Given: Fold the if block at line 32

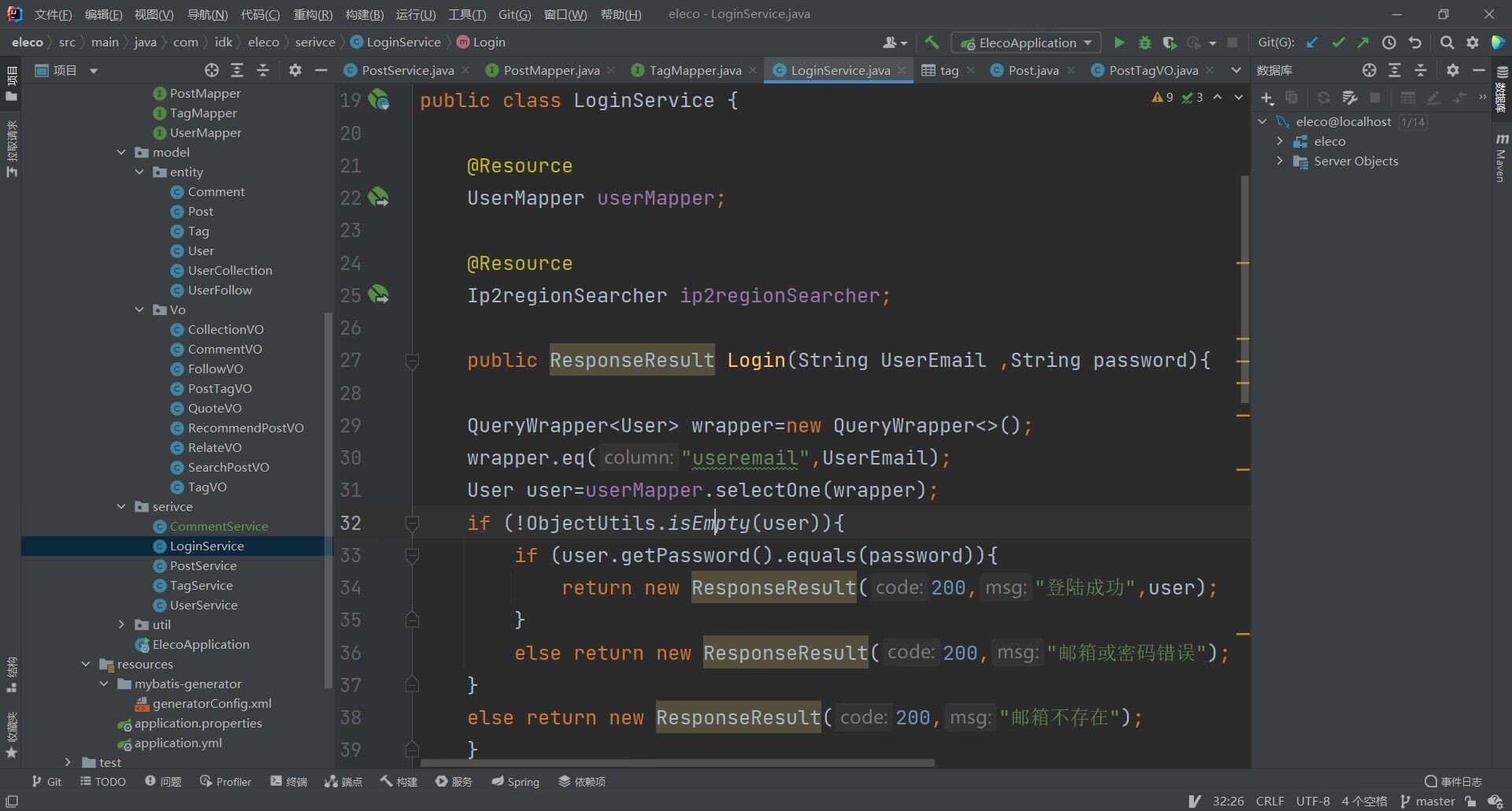Looking at the screenshot, I should 411,523.
